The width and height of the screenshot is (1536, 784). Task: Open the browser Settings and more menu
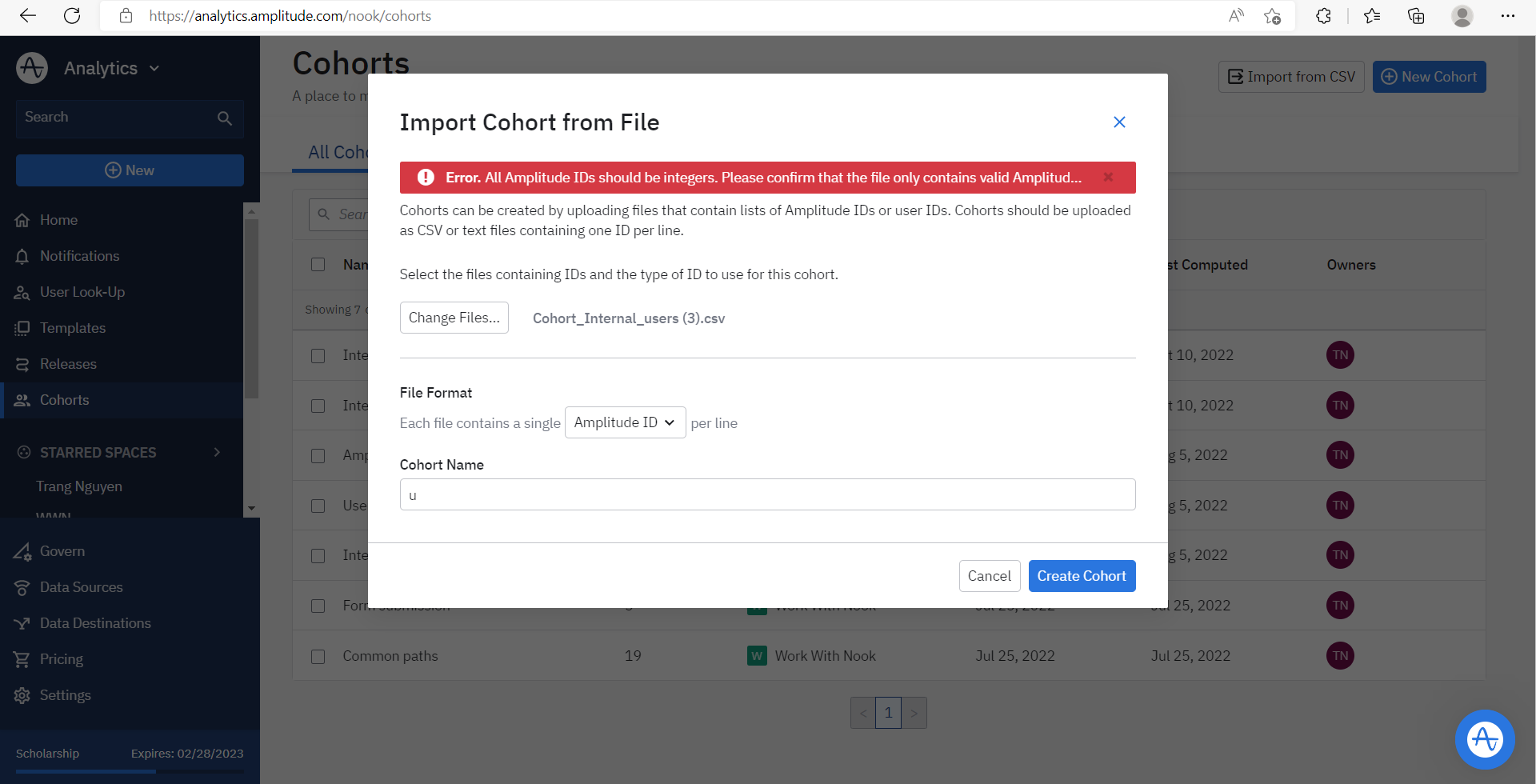[x=1508, y=16]
